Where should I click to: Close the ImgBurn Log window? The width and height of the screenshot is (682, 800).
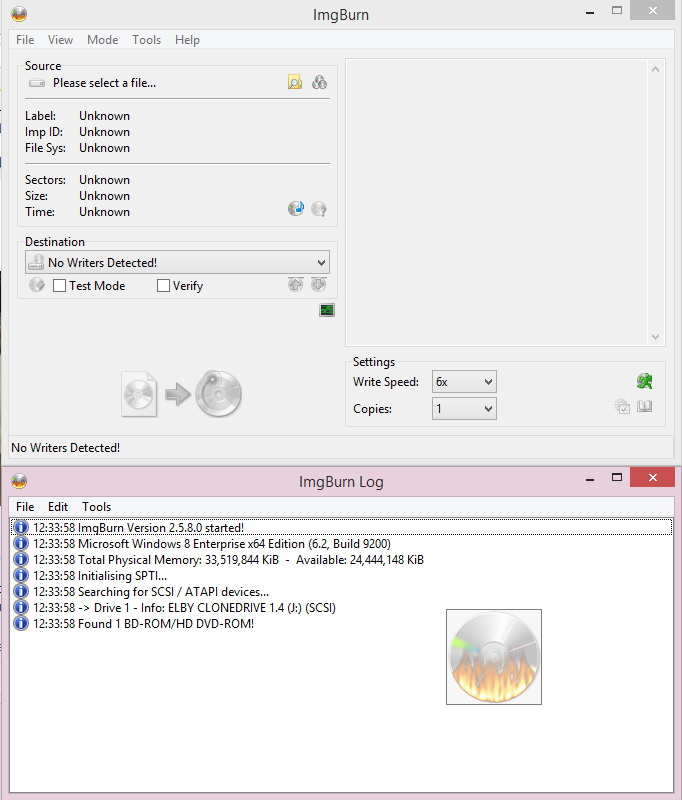[x=652, y=478]
